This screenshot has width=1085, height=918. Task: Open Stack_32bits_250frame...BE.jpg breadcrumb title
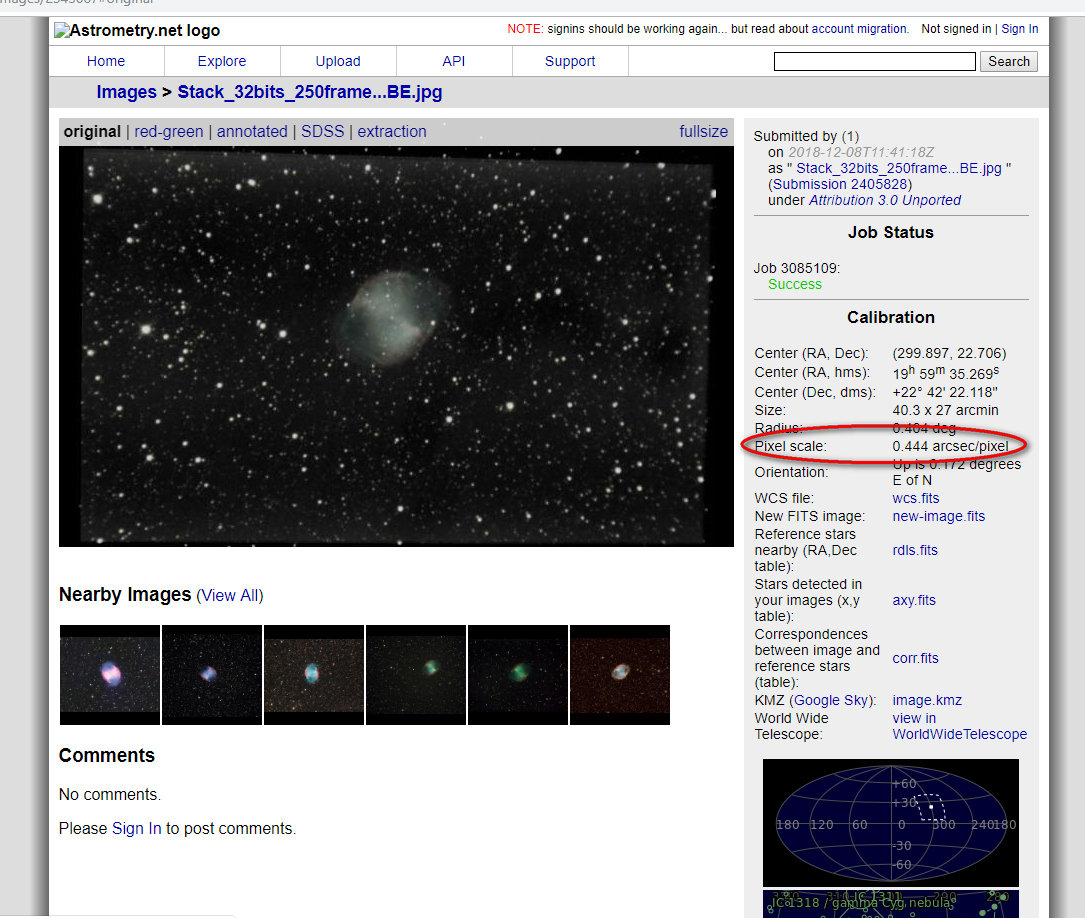pos(309,92)
